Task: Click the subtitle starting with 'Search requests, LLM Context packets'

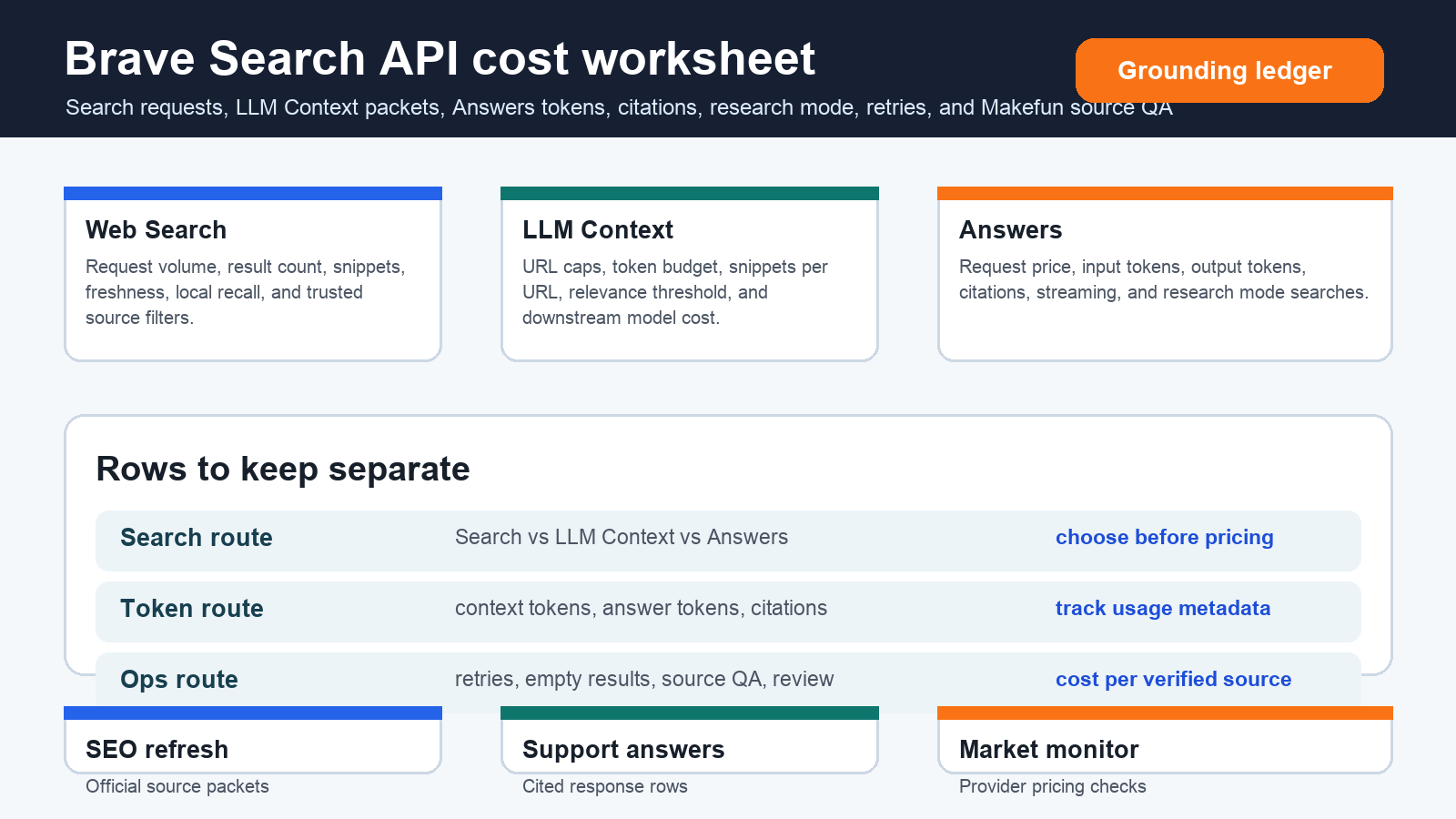Action: (x=619, y=107)
